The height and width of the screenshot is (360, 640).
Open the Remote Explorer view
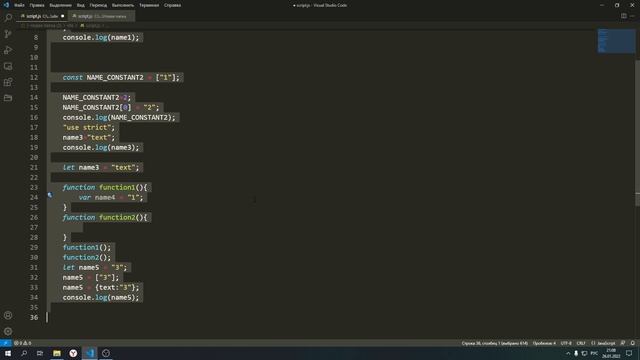point(8,66)
